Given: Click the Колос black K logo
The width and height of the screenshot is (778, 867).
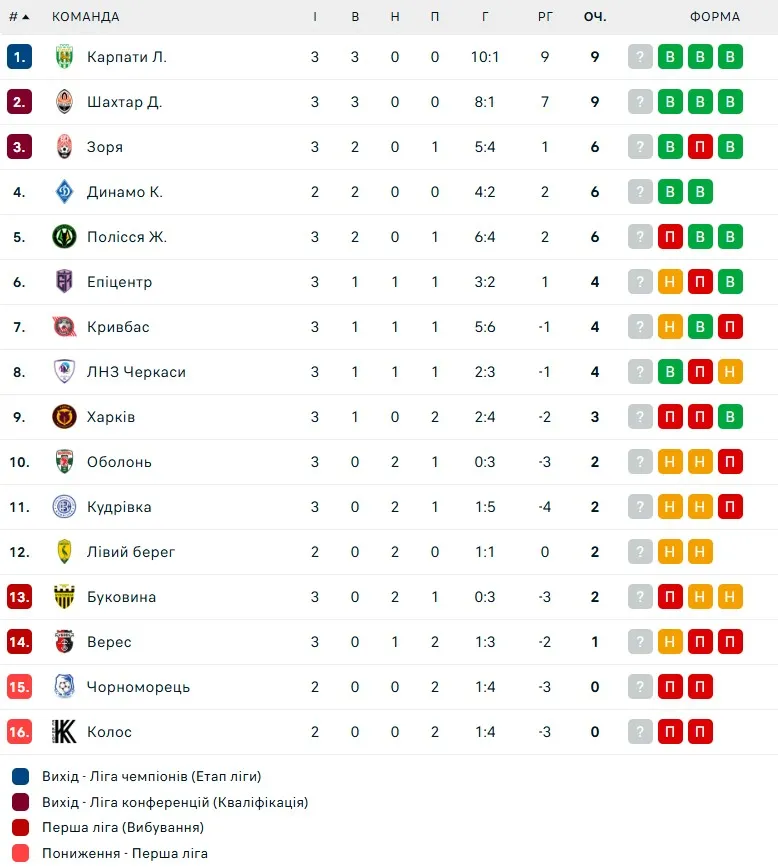Looking at the screenshot, I should 64,732.
